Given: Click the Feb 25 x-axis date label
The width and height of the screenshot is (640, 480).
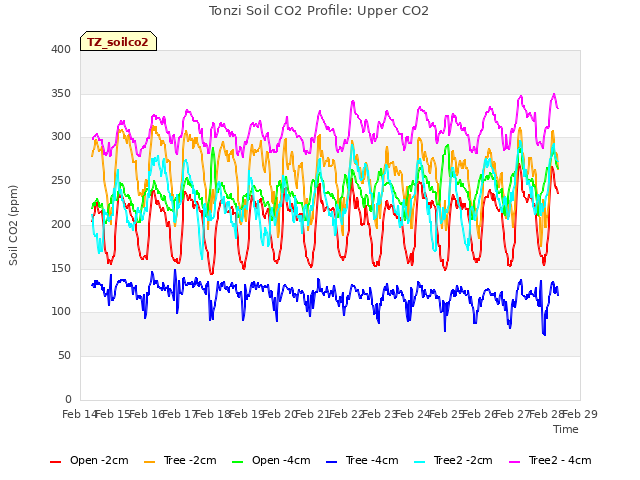Looking at the screenshot, I should pos(447,414).
